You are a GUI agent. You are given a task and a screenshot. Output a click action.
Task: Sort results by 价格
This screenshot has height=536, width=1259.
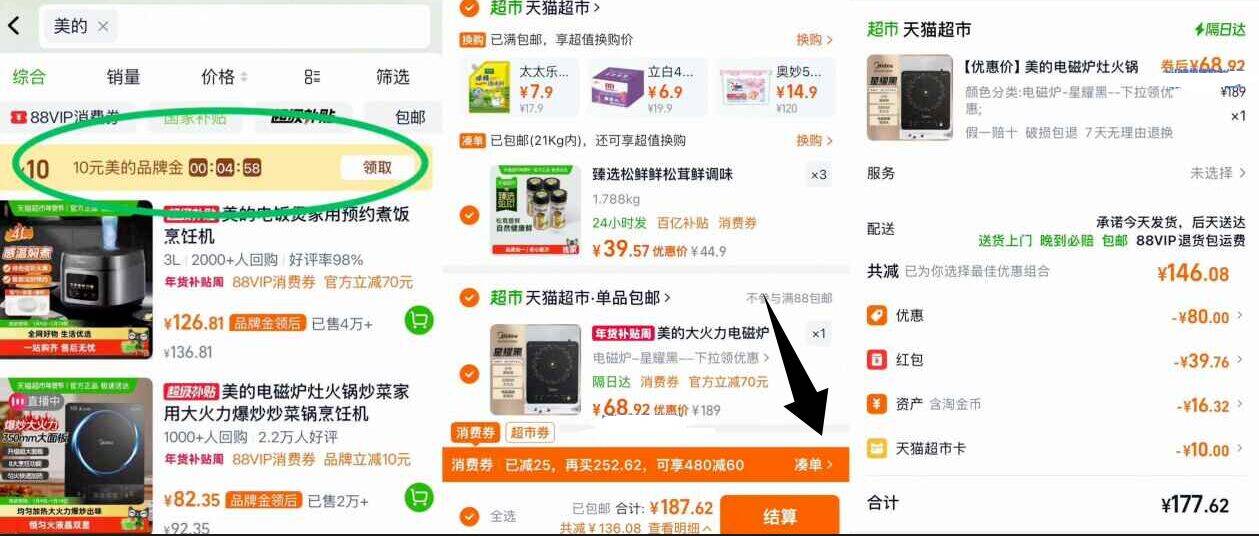(x=224, y=77)
